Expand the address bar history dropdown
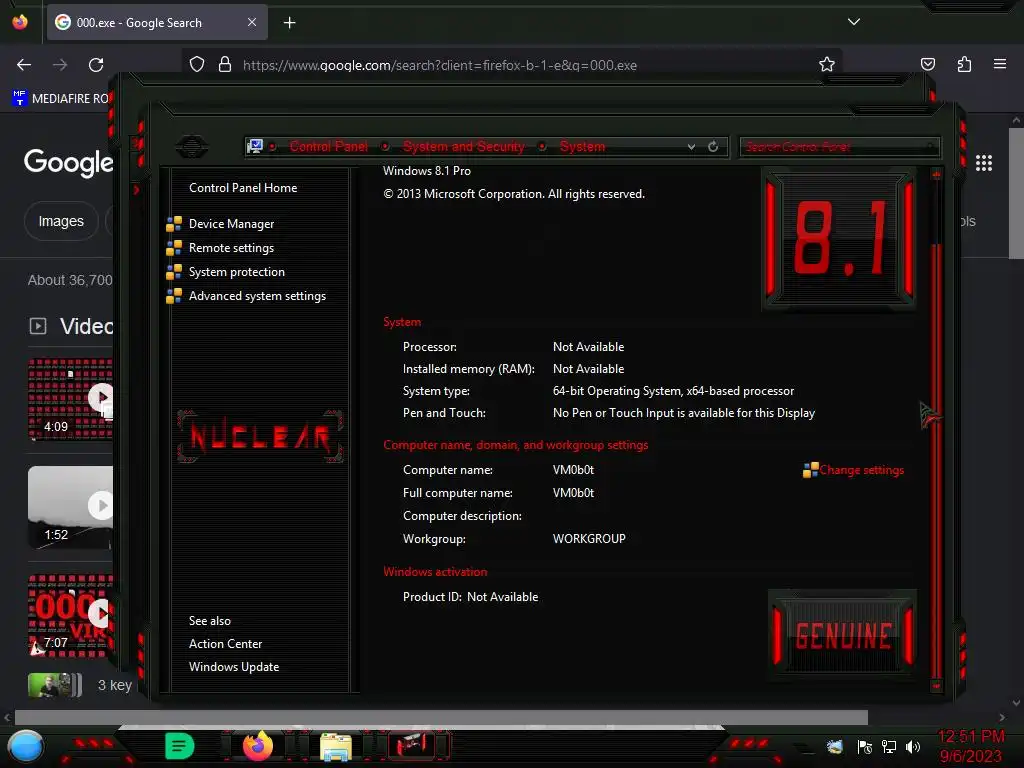The image size is (1024, 768). pos(691,147)
